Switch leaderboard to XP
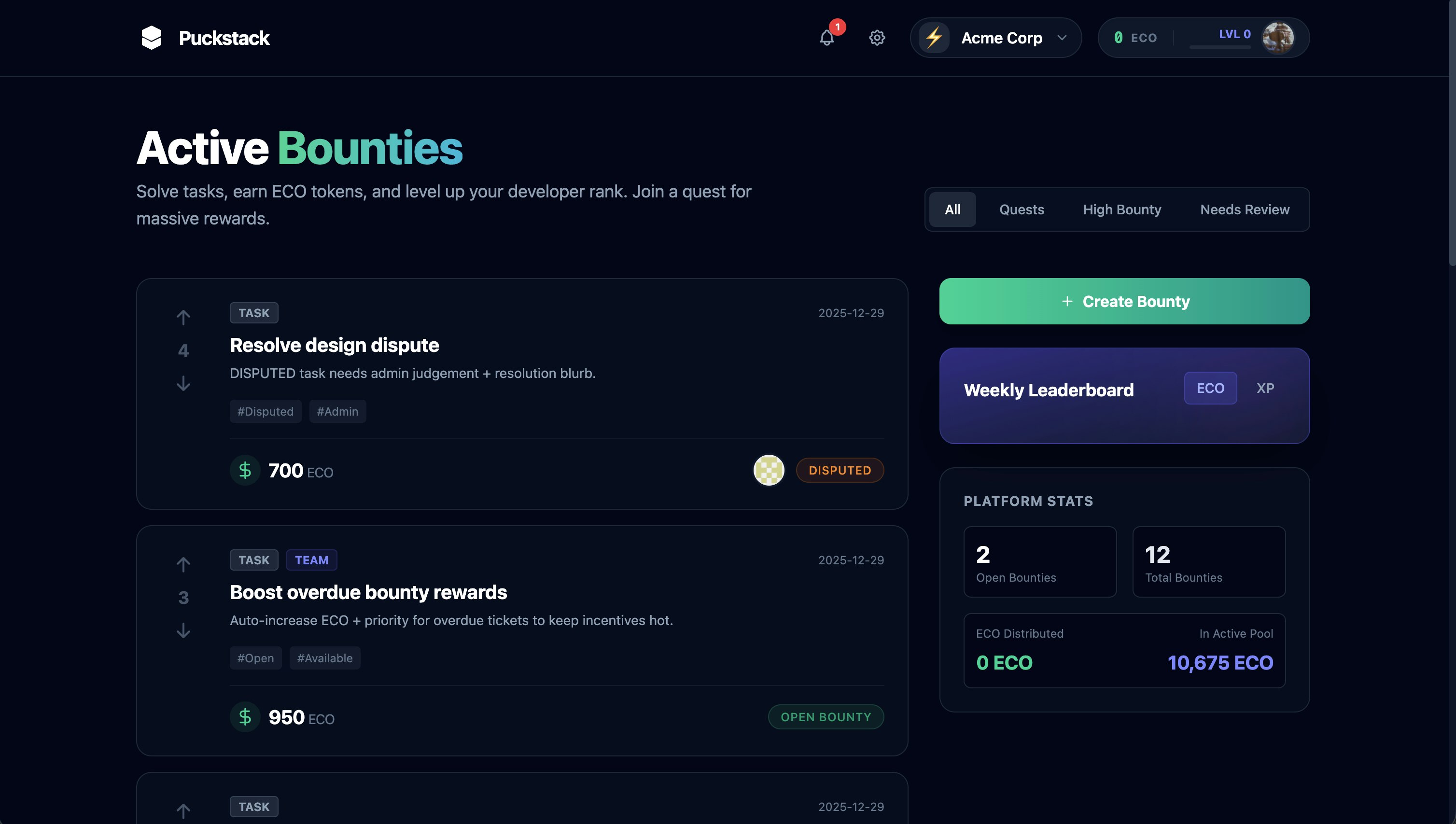 point(1265,388)
